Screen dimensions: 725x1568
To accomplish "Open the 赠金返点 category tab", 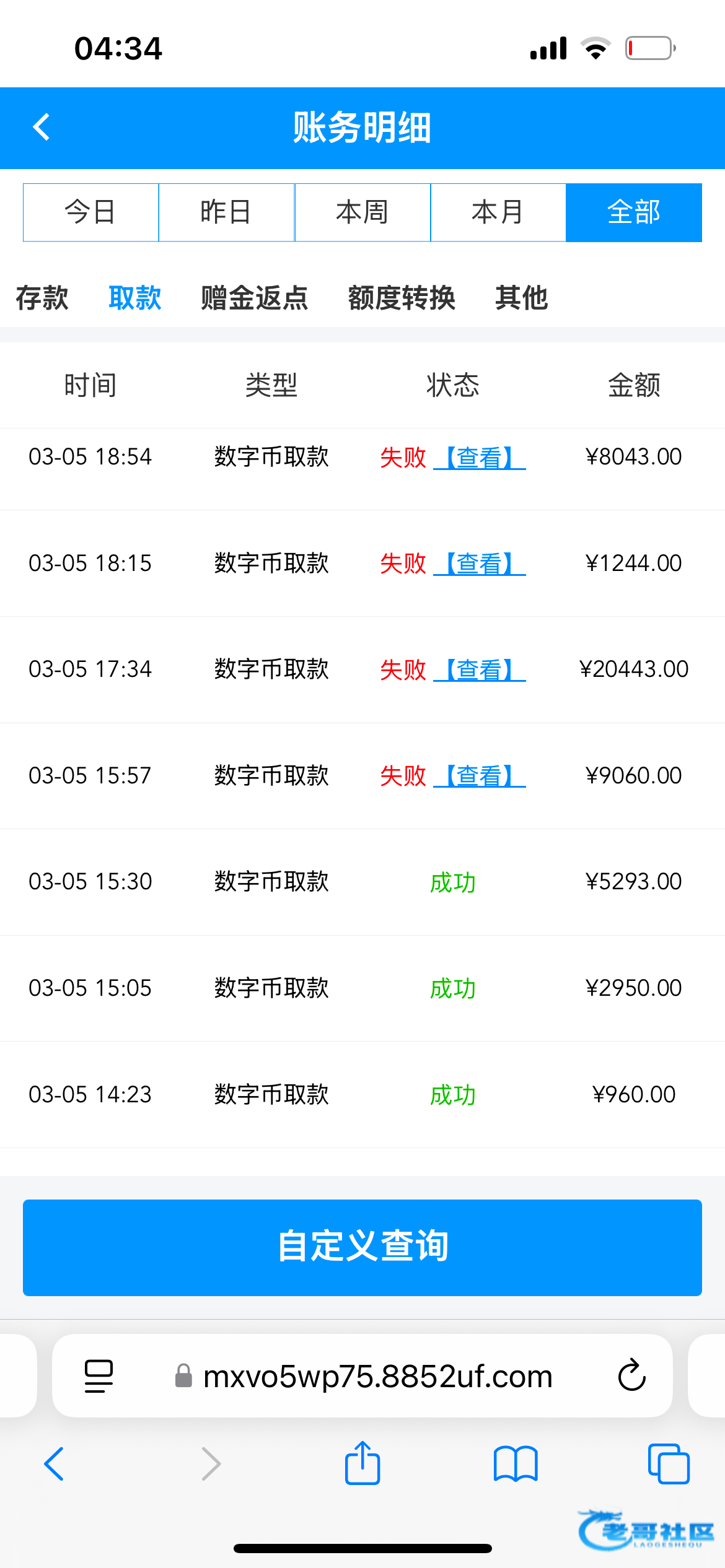I will [x=255, y=298].
